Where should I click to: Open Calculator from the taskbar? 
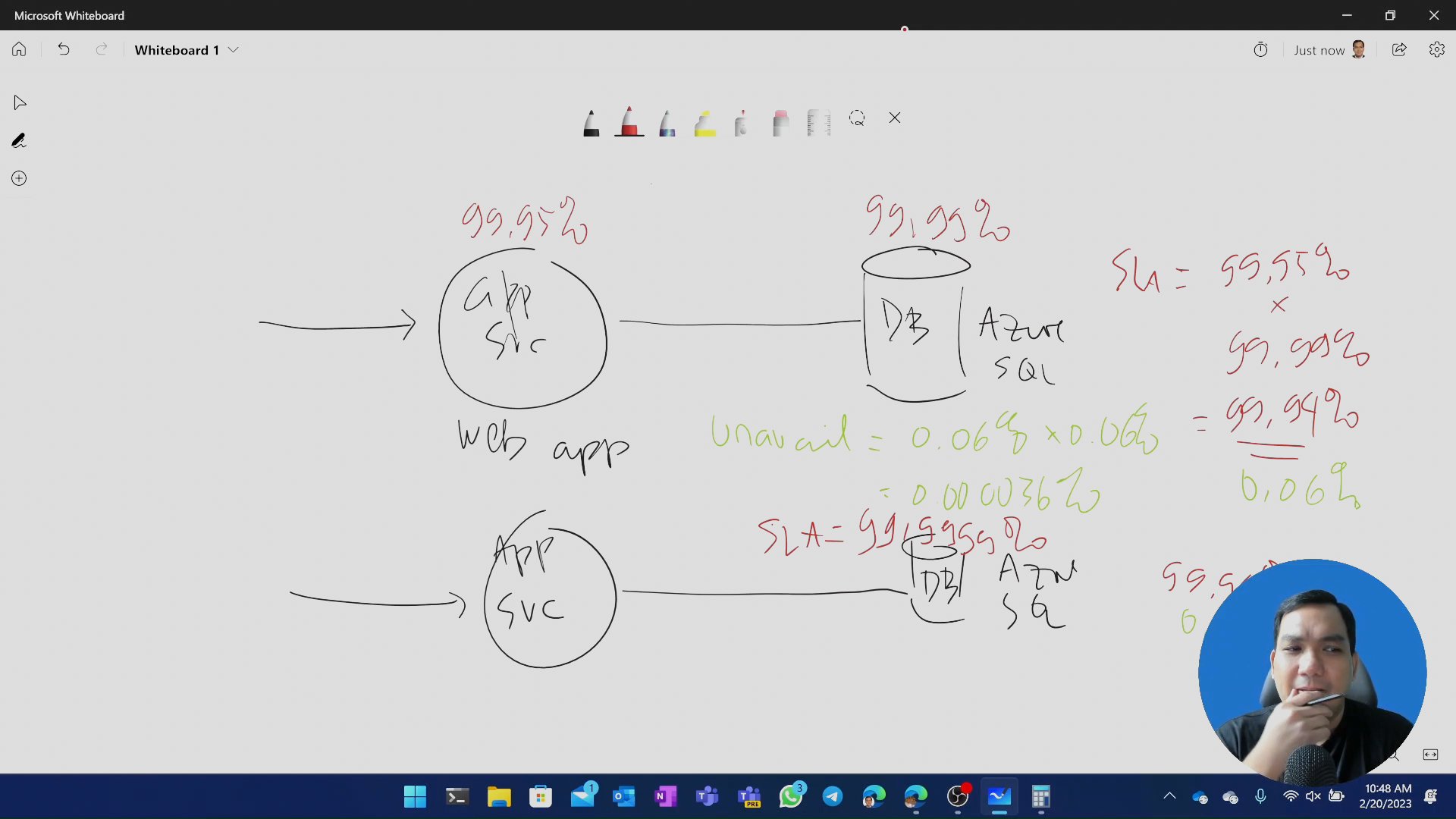1040,796
